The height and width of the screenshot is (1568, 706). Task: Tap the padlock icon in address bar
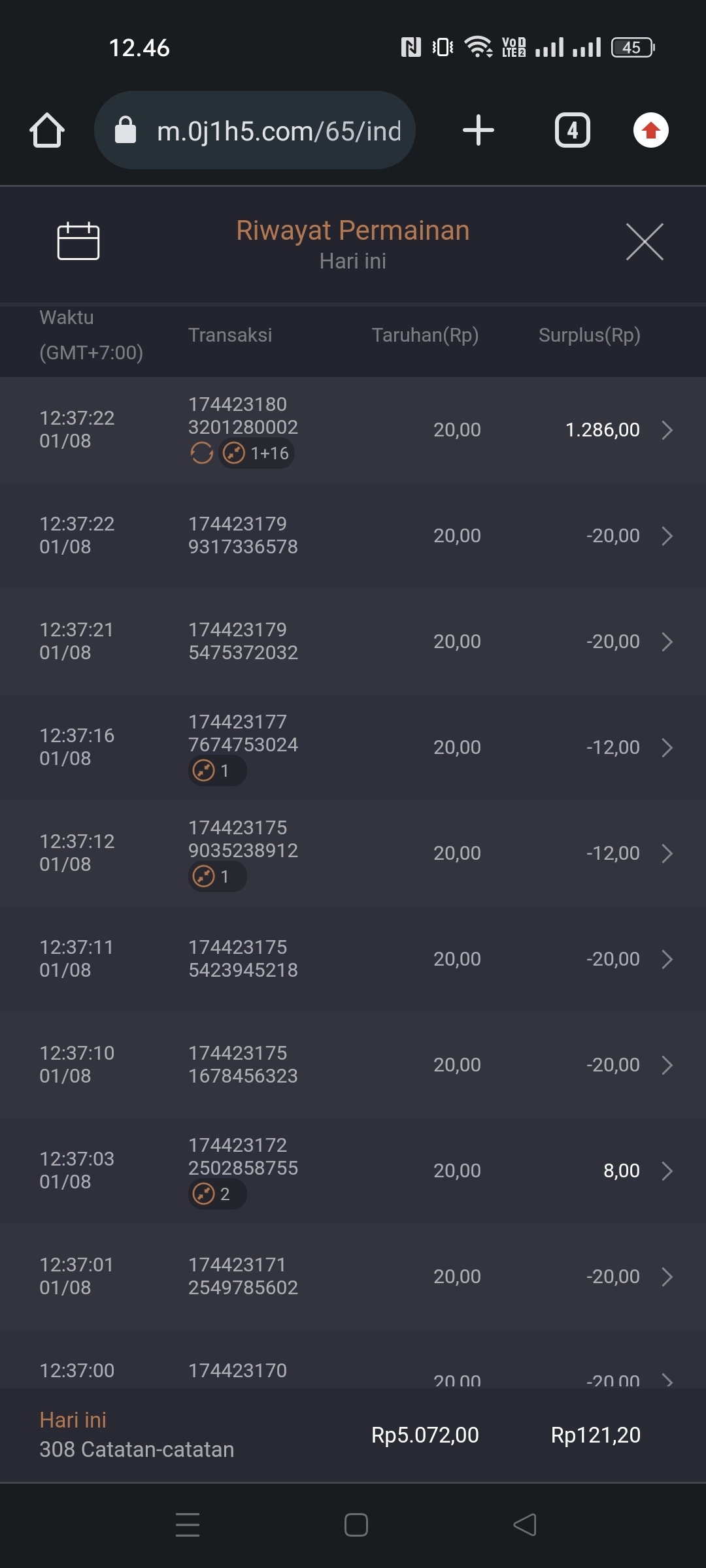click(126, 130)
